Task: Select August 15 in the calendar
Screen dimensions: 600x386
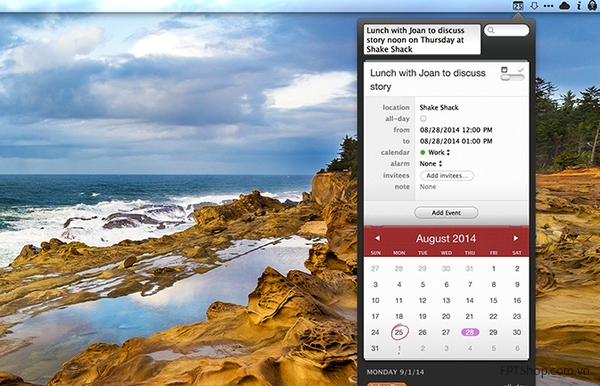Action: click(494, 300)
